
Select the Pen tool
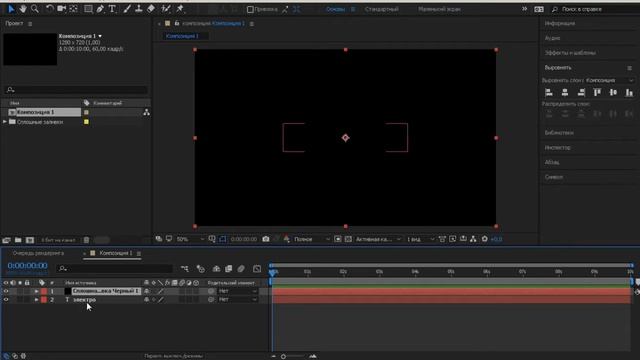tap(100, 9)
